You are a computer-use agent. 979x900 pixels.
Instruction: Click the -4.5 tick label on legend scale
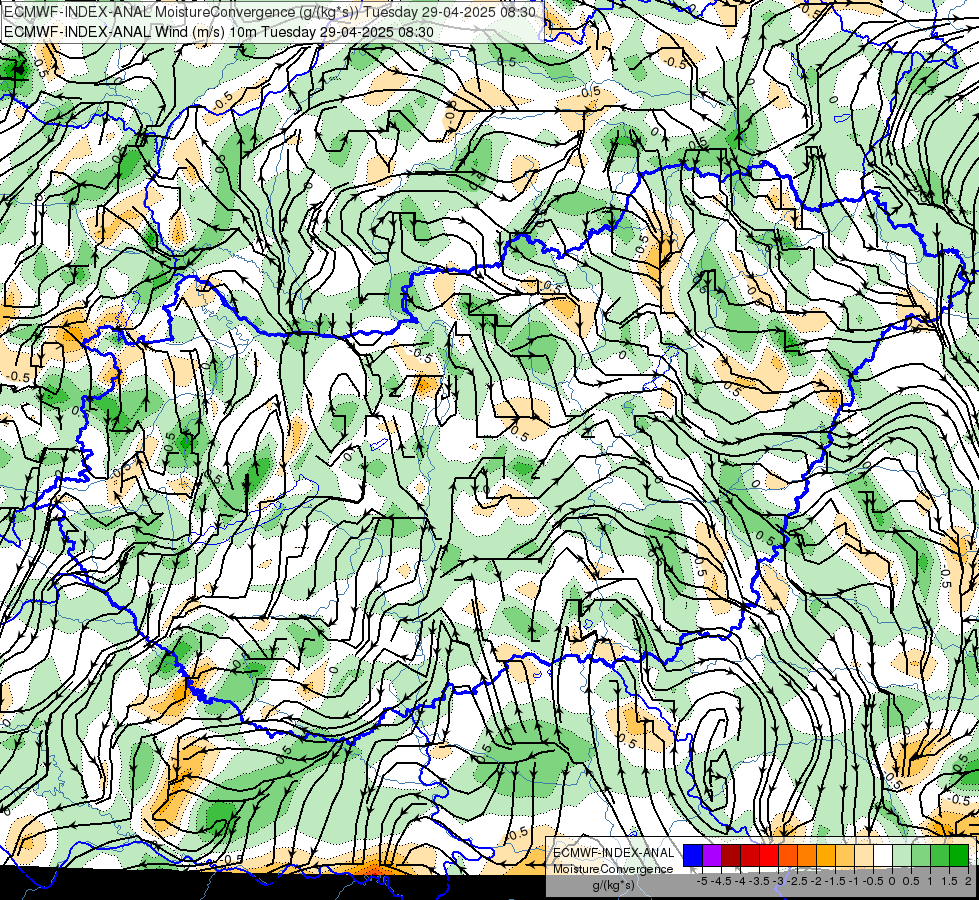tap(721, 881)
